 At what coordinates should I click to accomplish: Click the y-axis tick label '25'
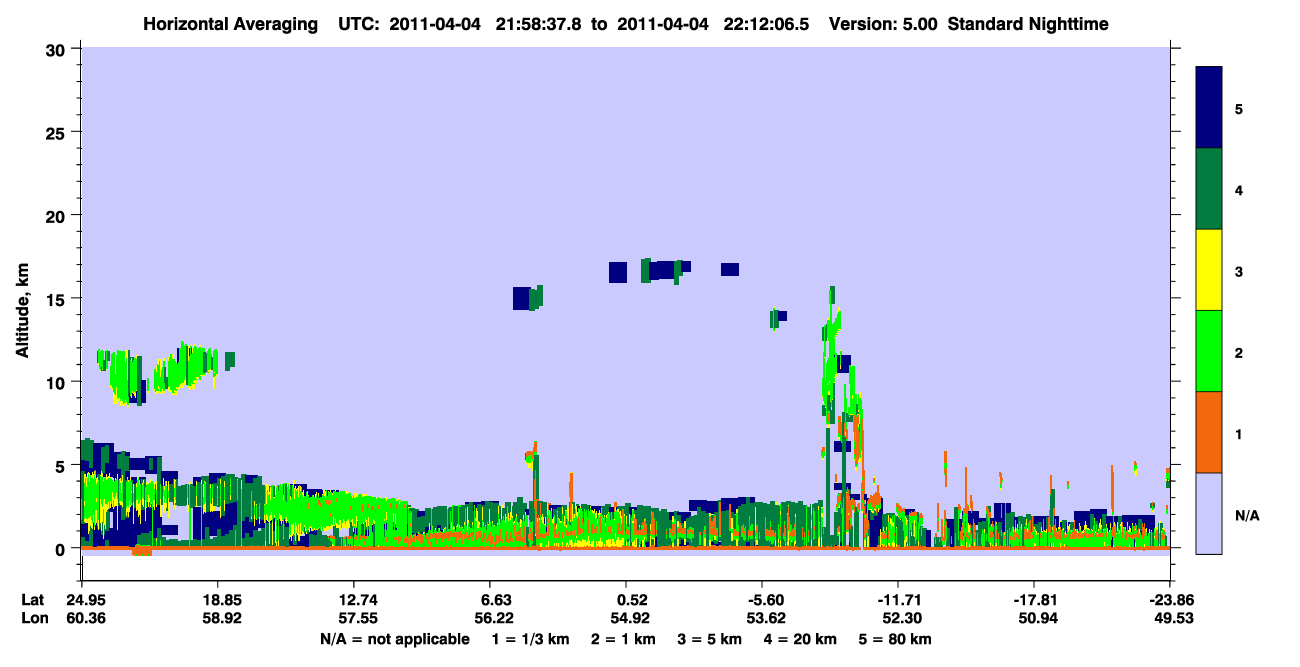[57, 132]
